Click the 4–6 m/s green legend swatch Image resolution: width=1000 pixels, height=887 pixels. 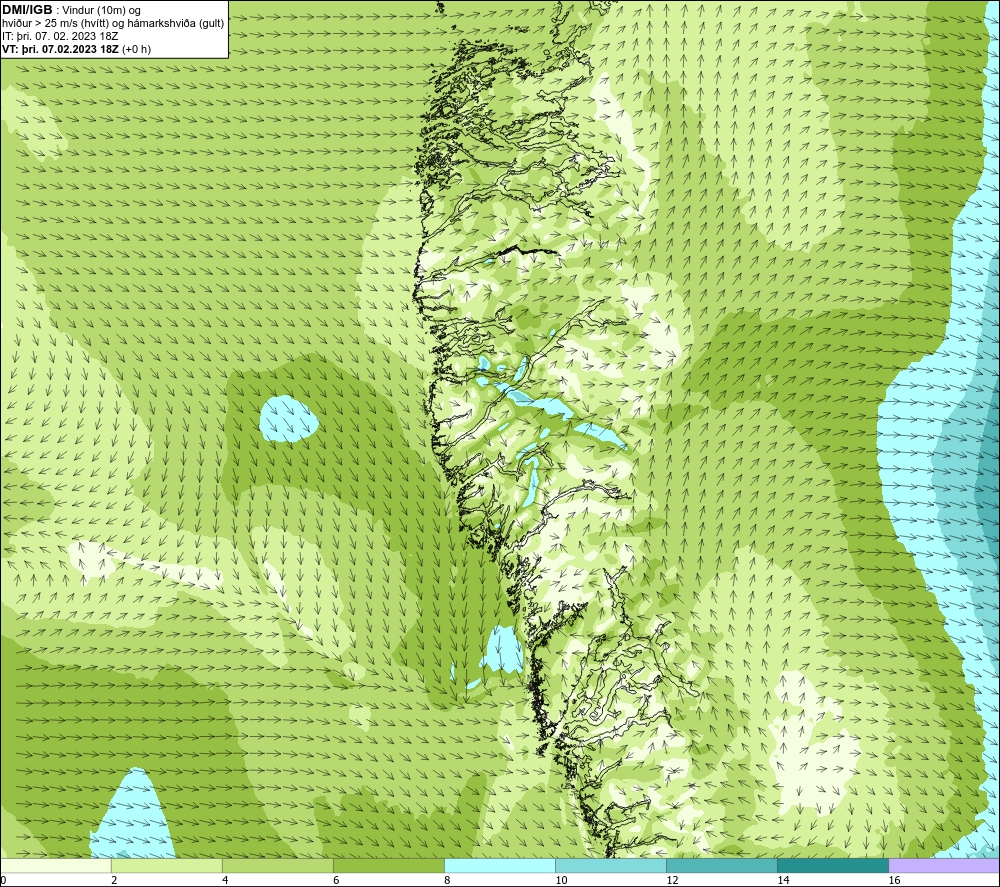(277, 865)
